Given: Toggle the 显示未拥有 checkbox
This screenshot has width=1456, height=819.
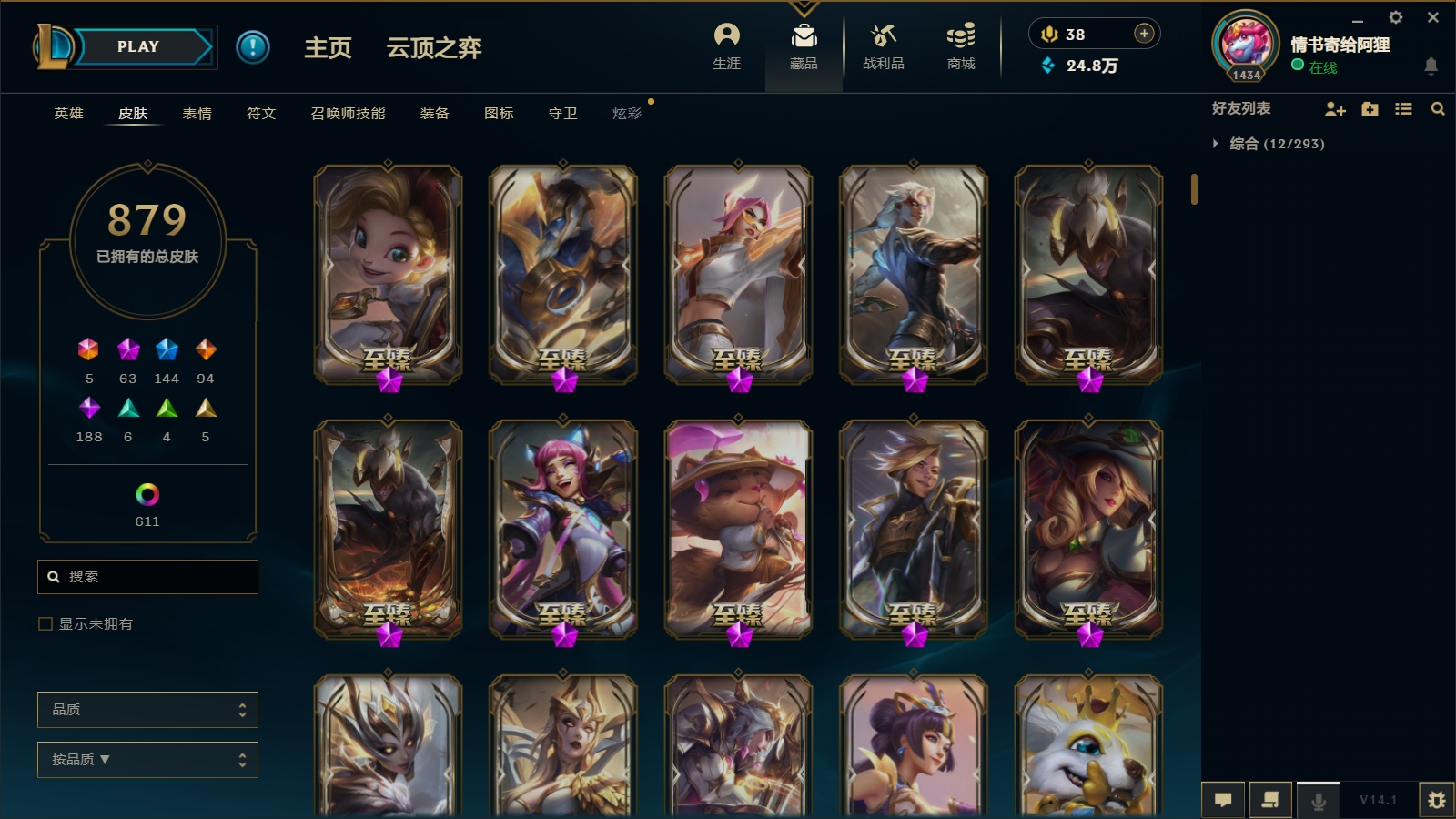Looking at the screenshot, I should pyautogui.click(x=45, y=623).
